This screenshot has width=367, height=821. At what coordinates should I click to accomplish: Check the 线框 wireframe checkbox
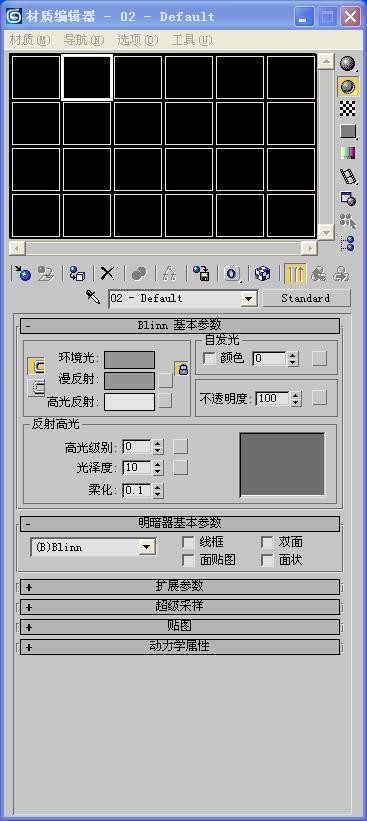[x=188, y=542]
